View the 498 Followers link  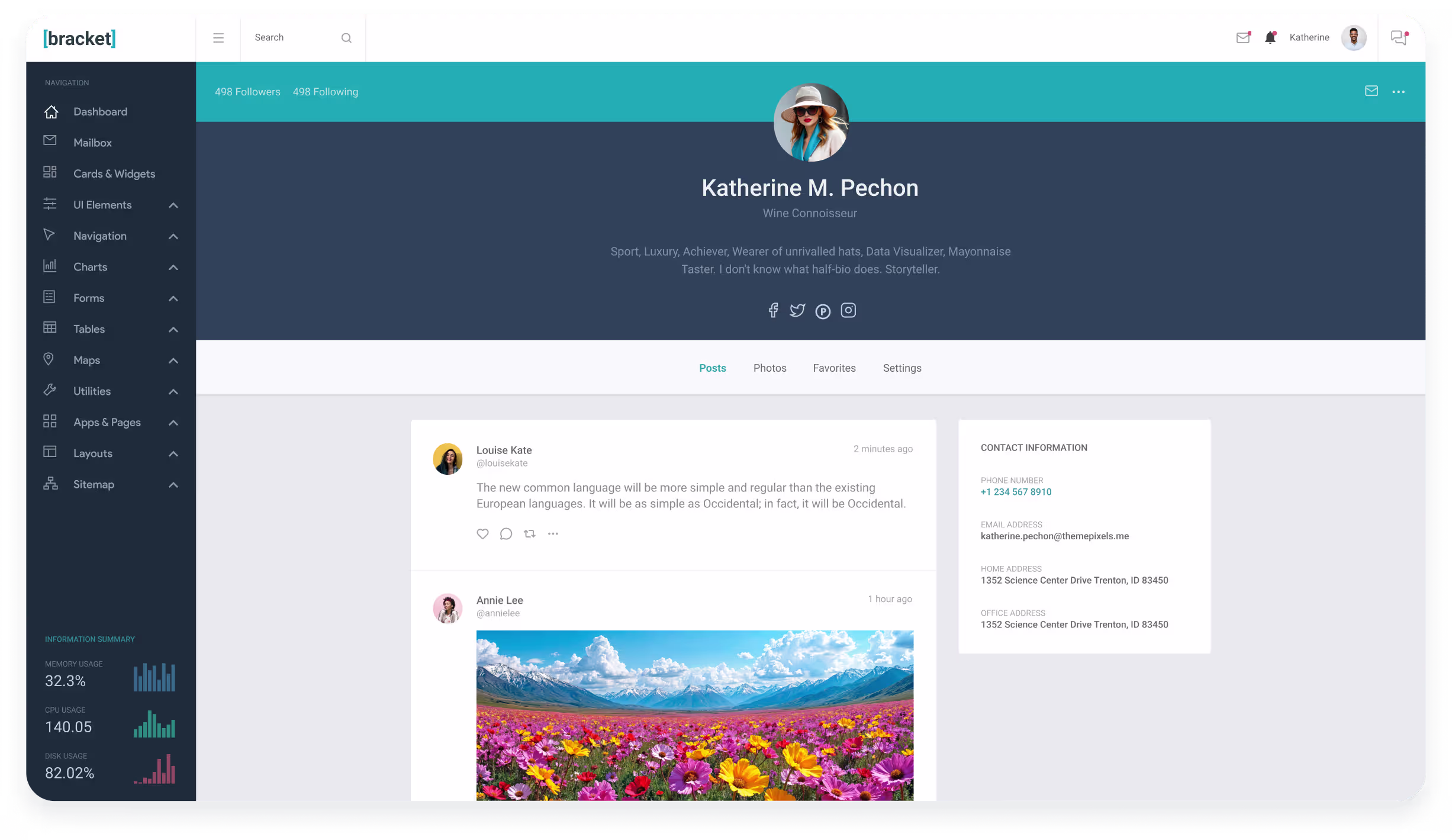247,92
